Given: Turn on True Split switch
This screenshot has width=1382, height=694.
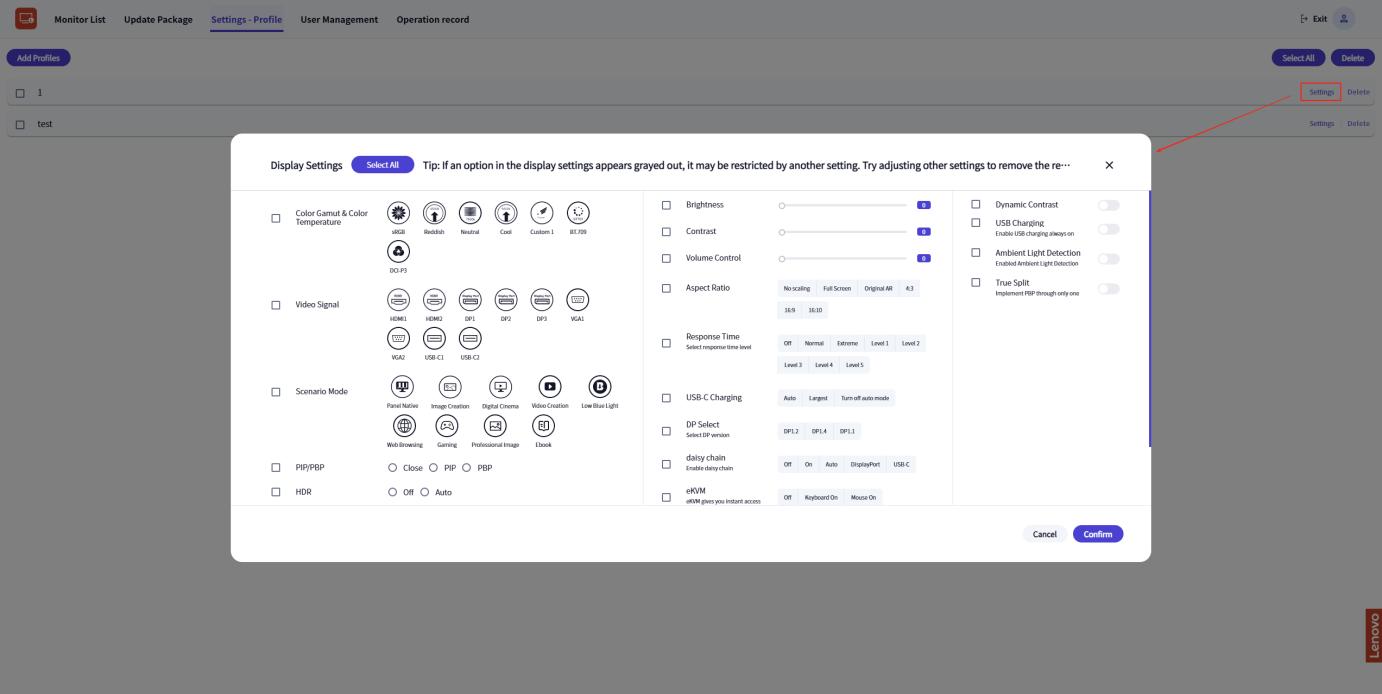Looking at the screenshot, I should tap(1108, 288).
